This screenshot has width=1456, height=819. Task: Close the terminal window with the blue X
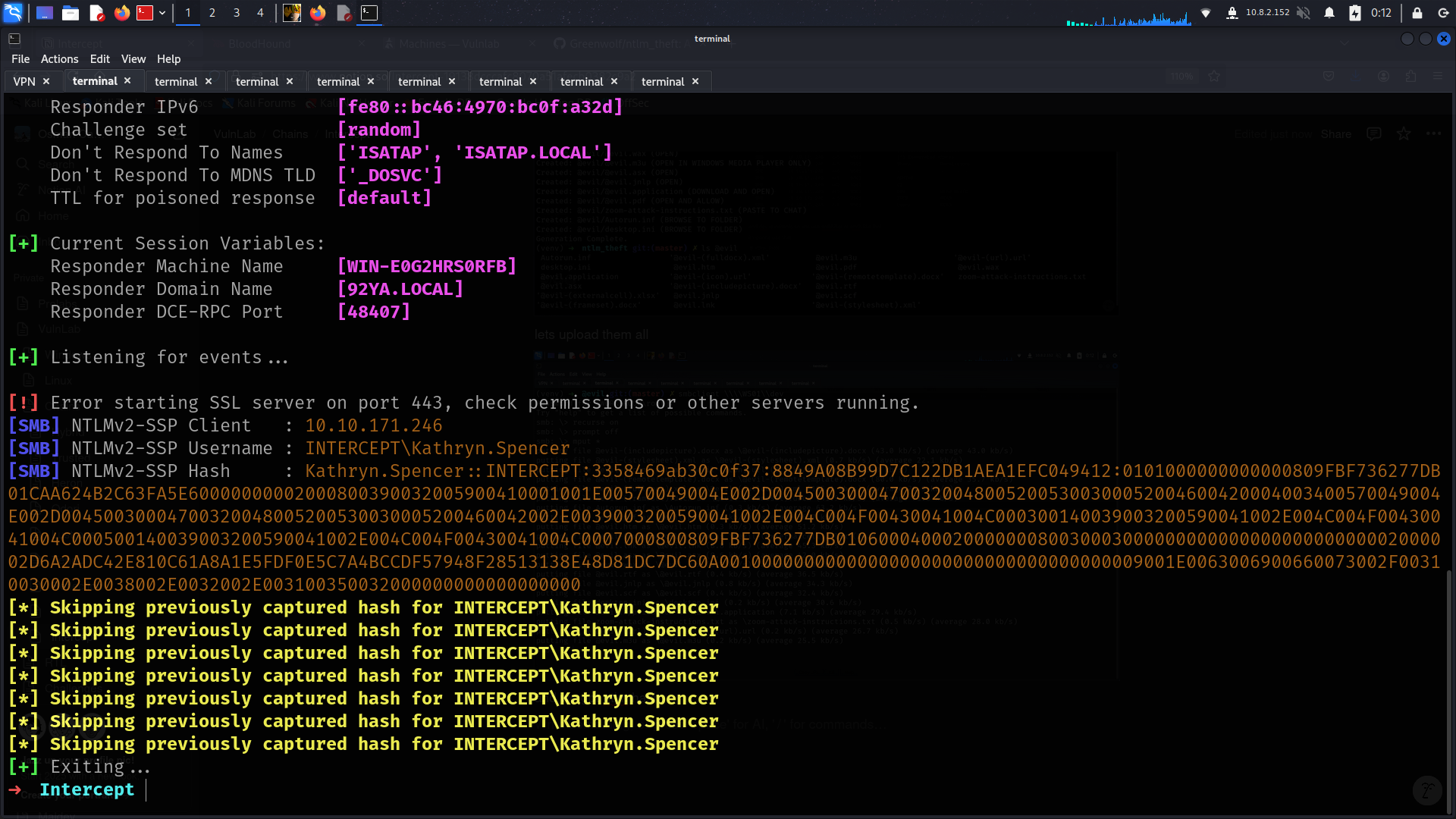(1444, 39)
